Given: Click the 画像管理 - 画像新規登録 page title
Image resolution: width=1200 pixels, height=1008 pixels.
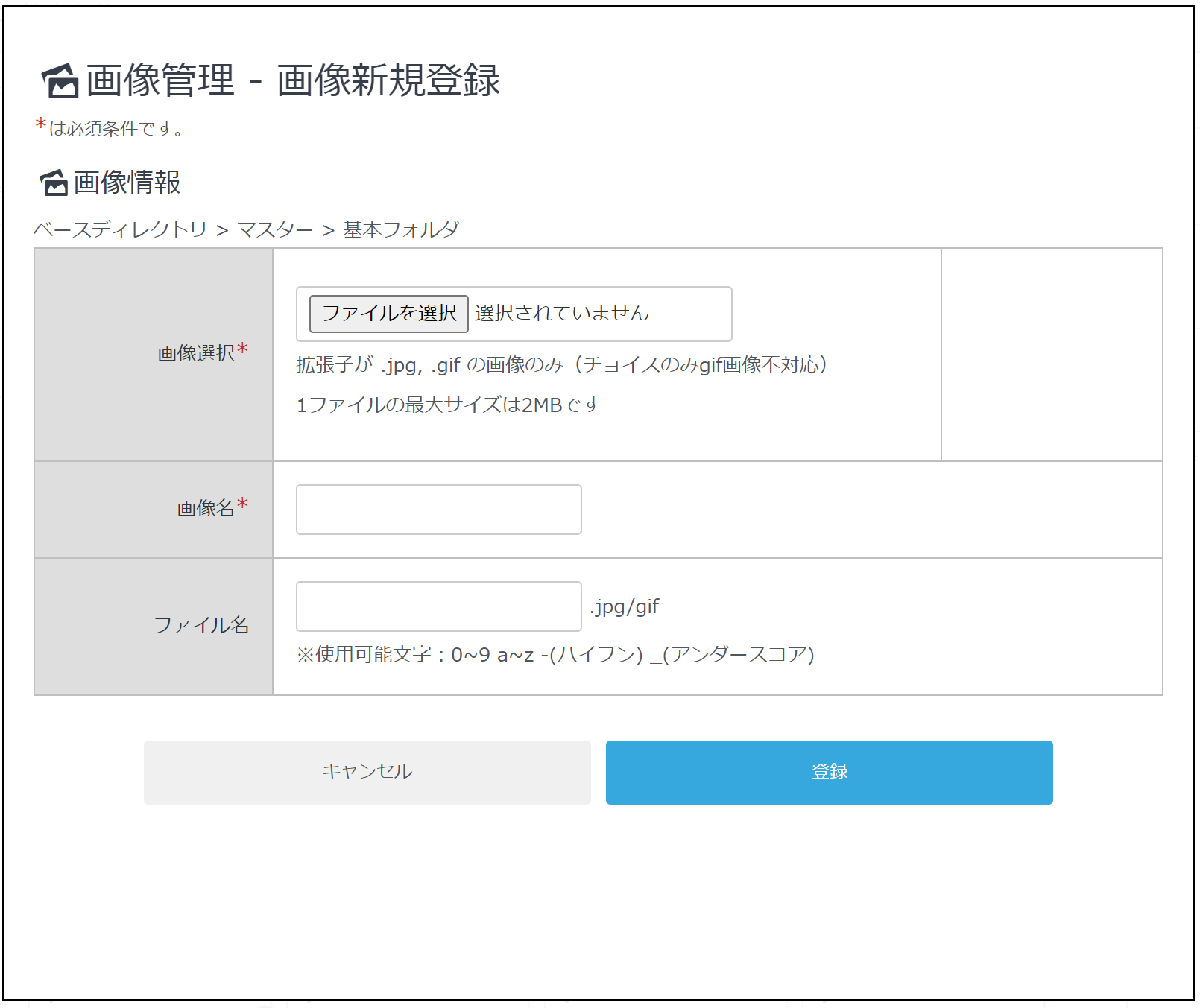Looking at the screenshot, I should tap(292, 80).
